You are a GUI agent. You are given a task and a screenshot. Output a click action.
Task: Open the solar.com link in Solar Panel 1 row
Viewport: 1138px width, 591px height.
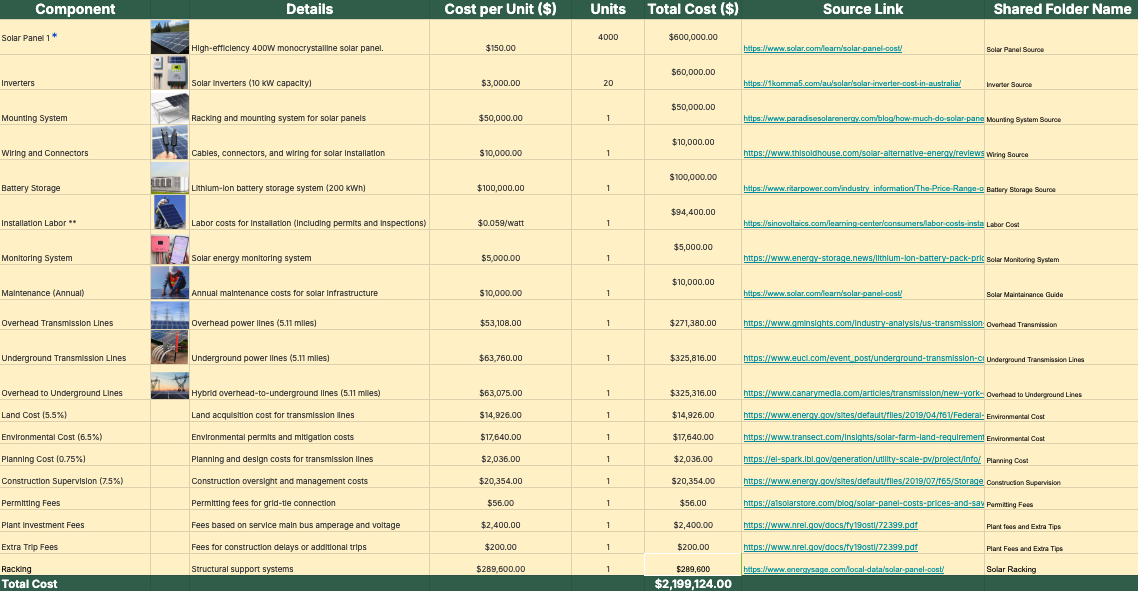(822, 49)
